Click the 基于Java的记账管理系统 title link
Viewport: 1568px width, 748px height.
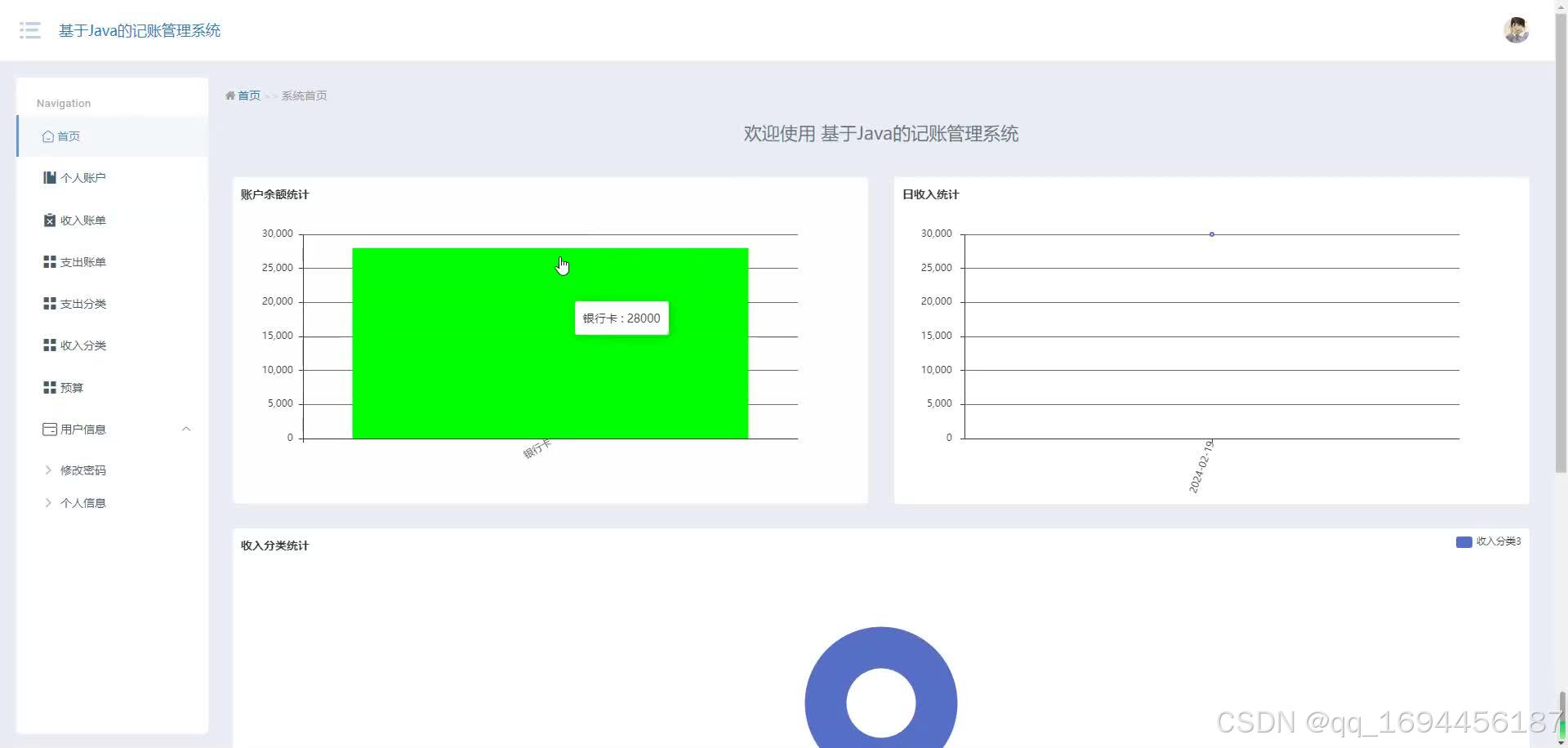139,30
